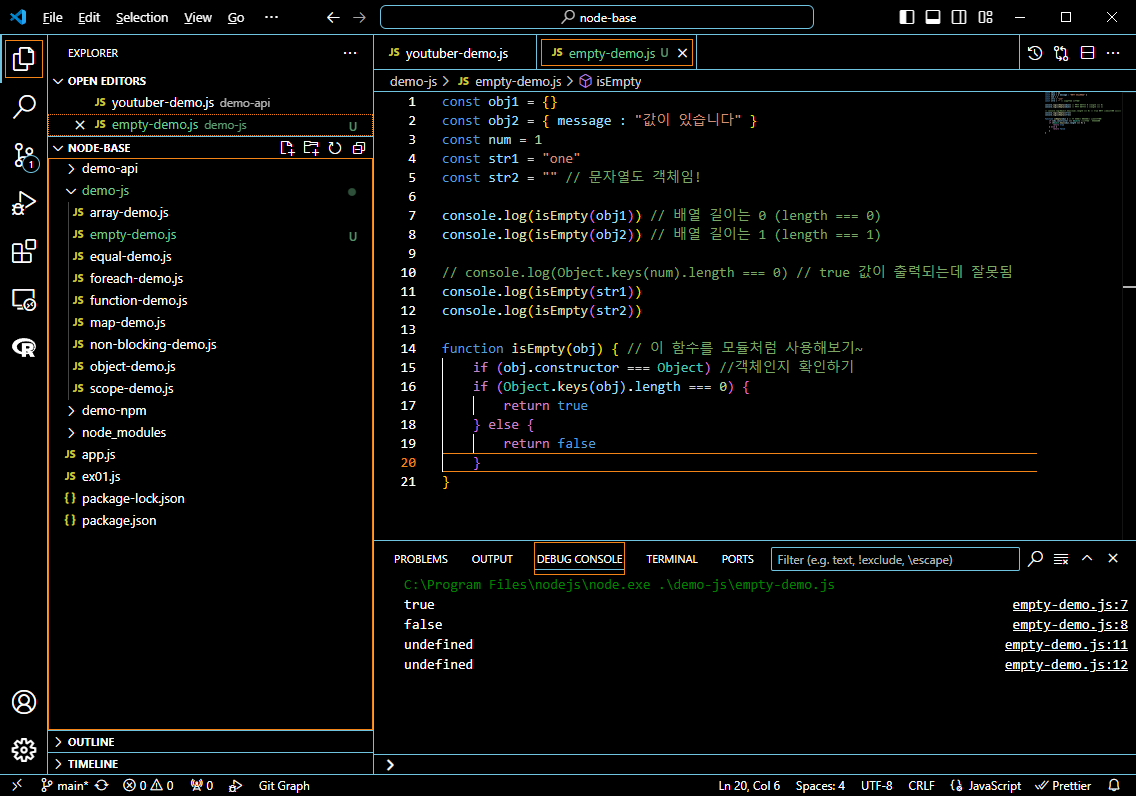The height and width of the screenshot is (796, 1136).
Task: Follow the empty-demo.js:7 source link
Action: point(1070,605)
